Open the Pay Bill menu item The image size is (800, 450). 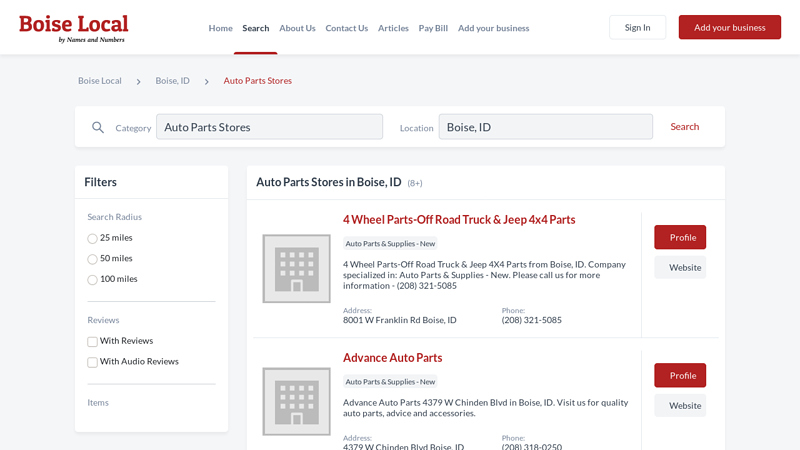pyautogui.click(x=433, y=28)
